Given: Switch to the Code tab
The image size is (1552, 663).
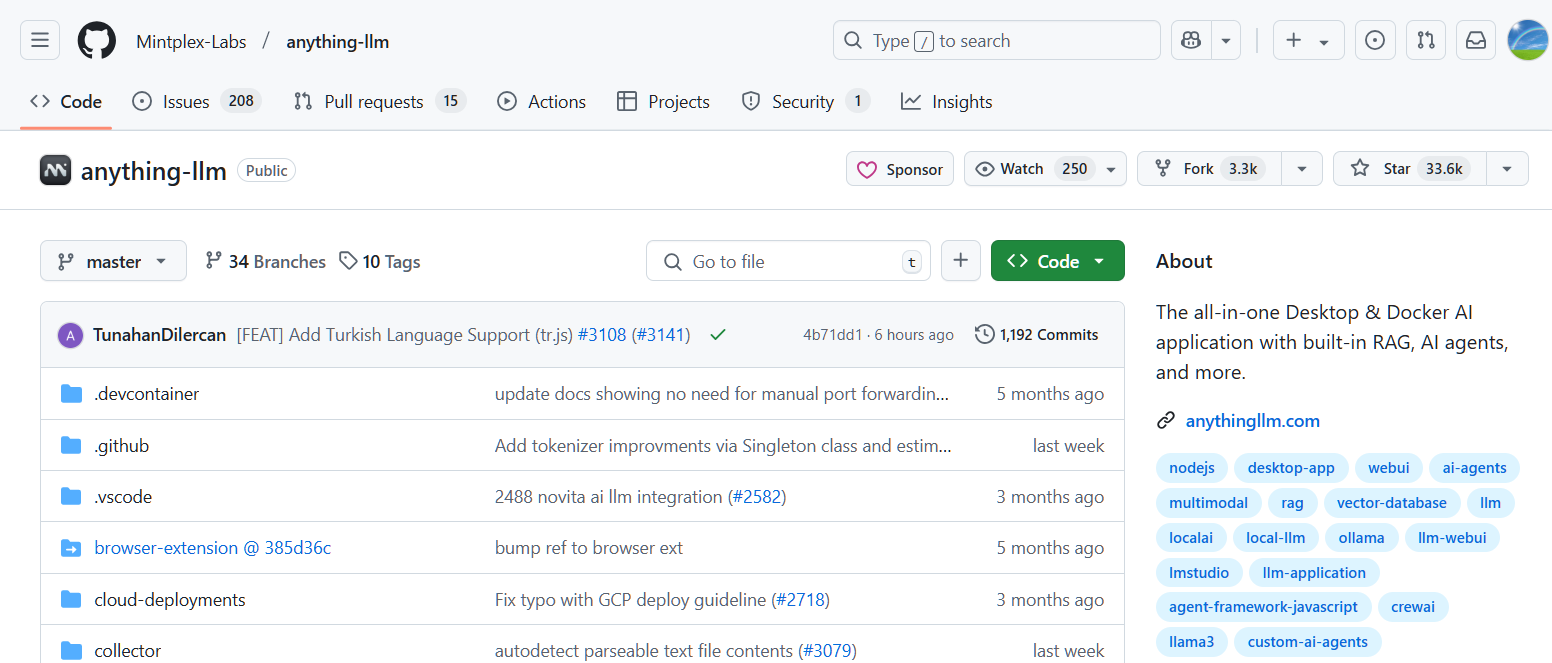Looking at the screenshot, I should tap(66, 101).
